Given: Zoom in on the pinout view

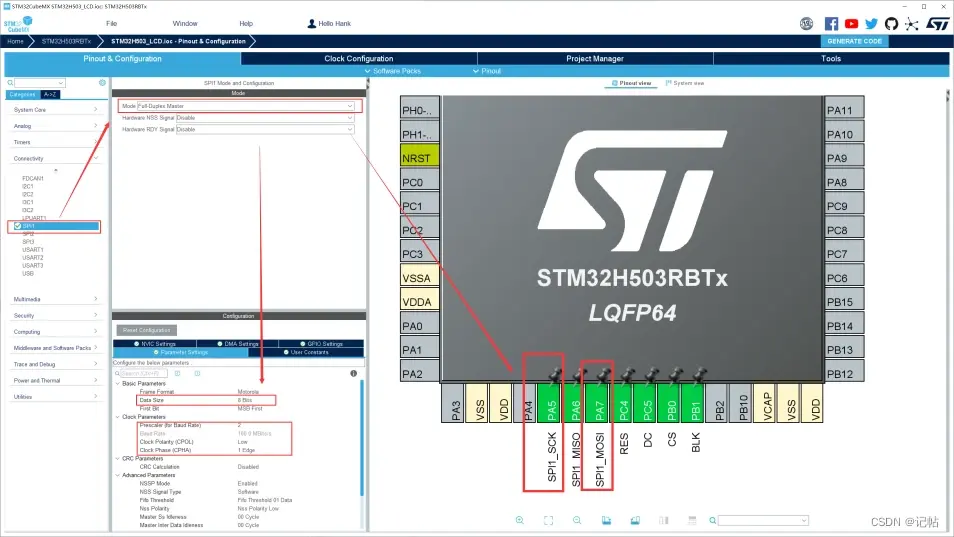Looking at the screenshot, I should [520, 521].
